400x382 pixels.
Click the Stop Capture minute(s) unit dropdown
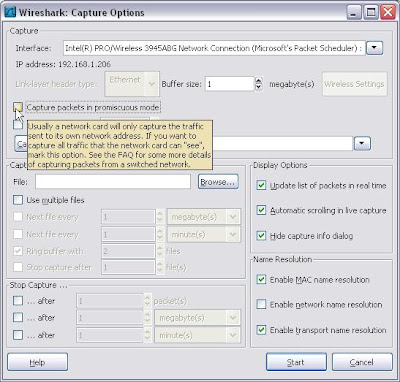click(x=197, y=335)
